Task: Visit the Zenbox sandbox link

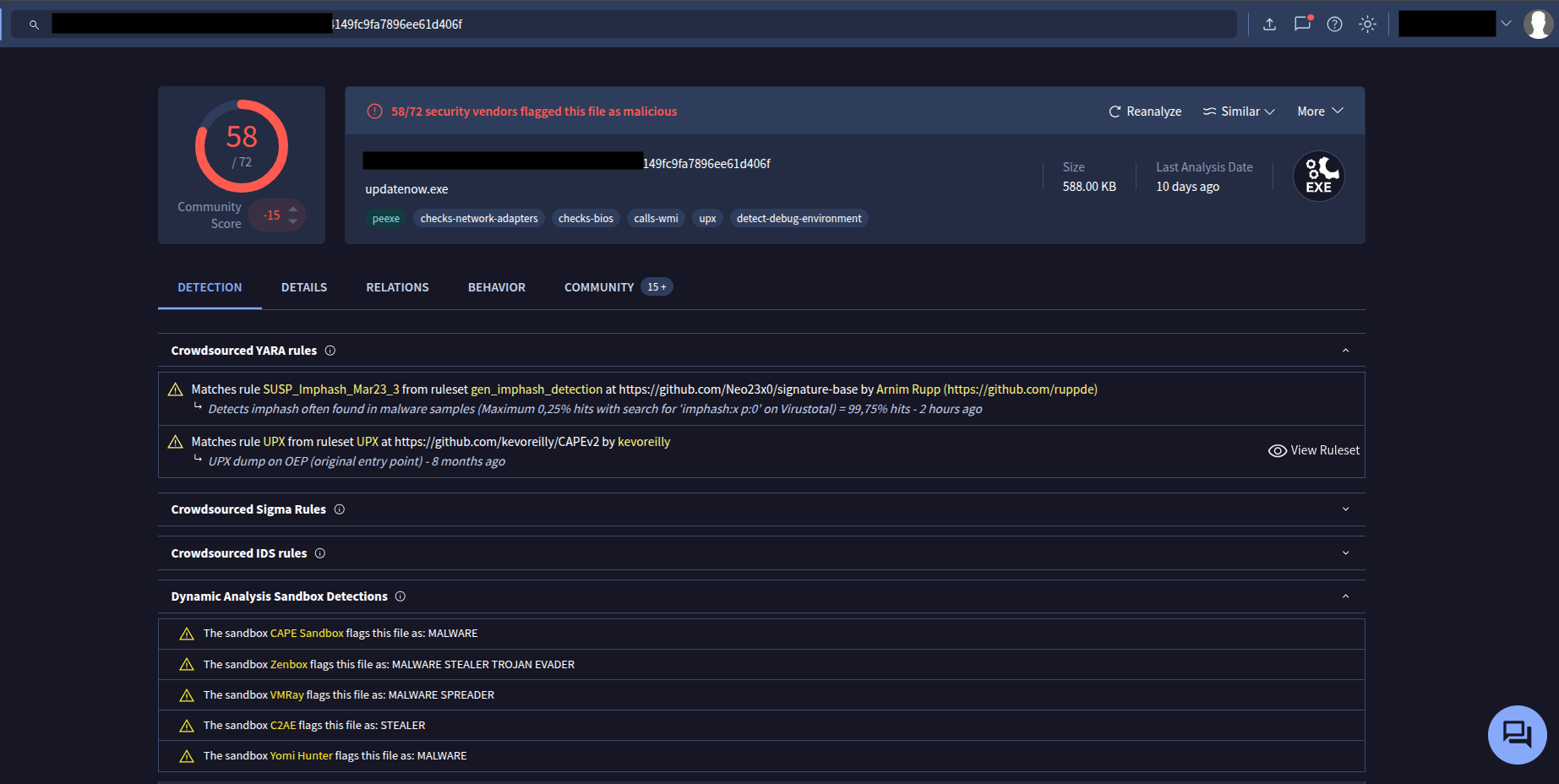Action: [288, 664]
